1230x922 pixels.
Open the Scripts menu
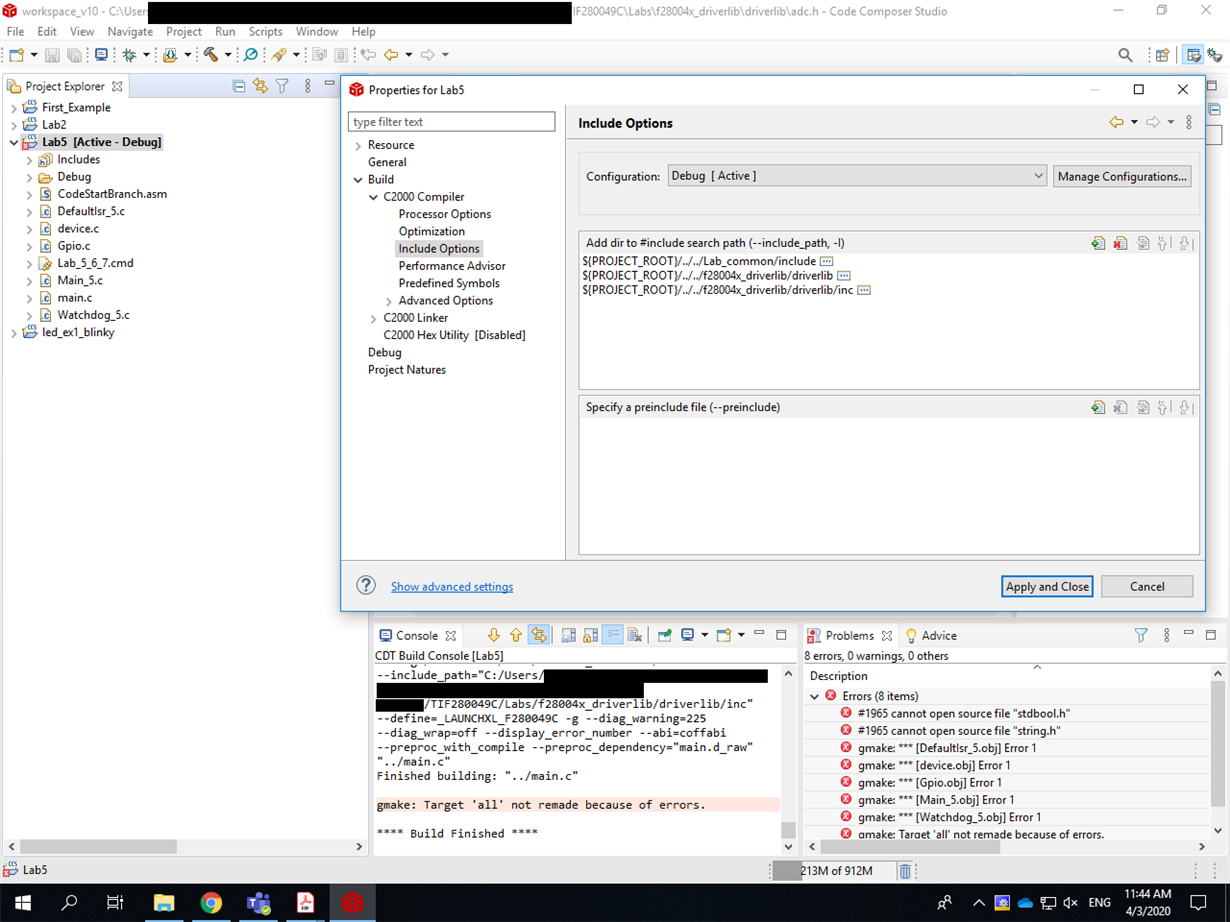click(265, 31)
